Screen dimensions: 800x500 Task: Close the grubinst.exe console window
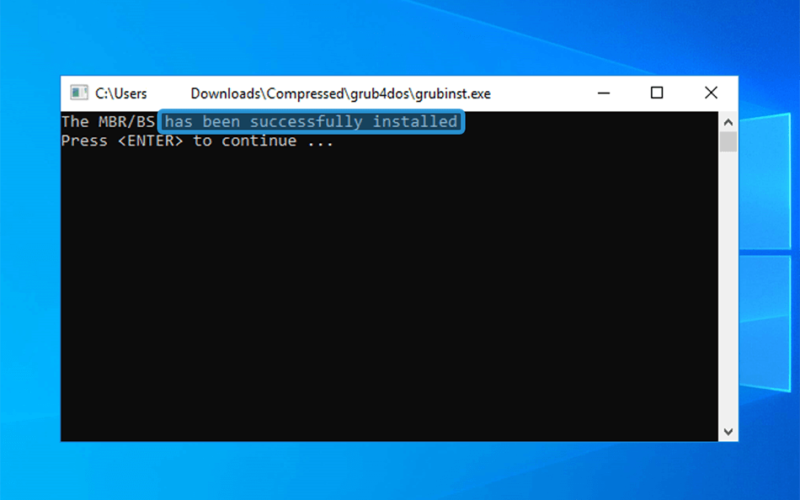tap(711, 93)
